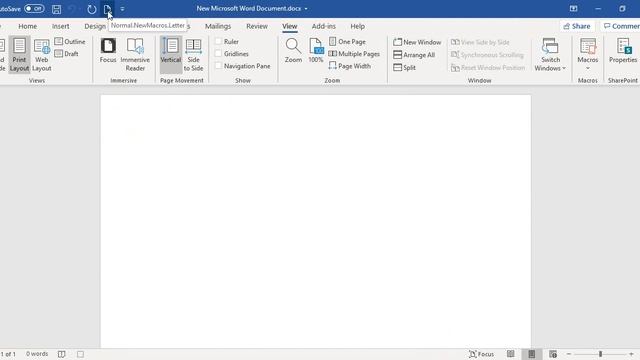The height and width of the screenshot is (360, 640).
Task: Select the View tab
Action: coord(290,26)
